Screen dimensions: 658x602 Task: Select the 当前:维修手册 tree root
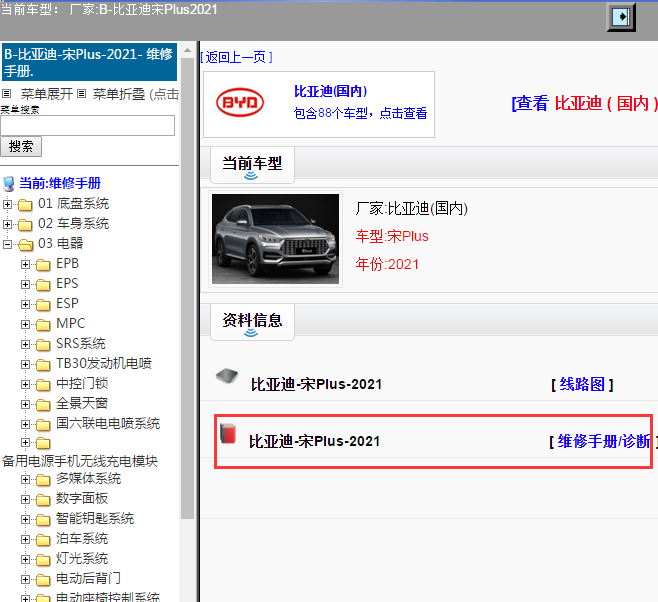[60, 183]
